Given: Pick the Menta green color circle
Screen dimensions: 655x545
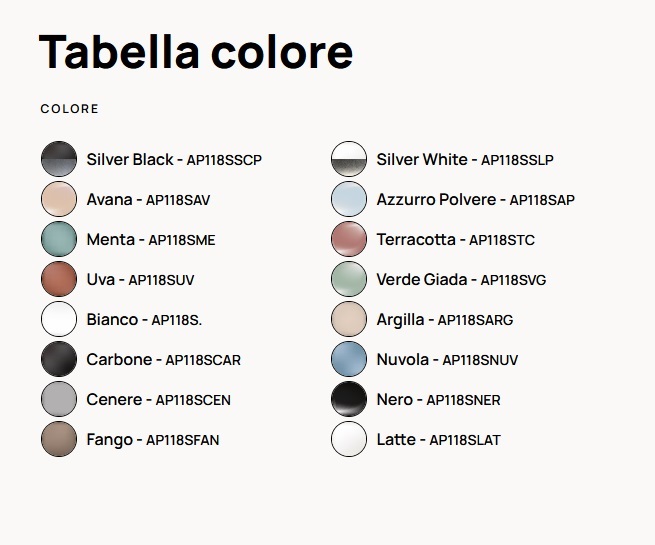Looking at the screenshot, I should [59, 239].
